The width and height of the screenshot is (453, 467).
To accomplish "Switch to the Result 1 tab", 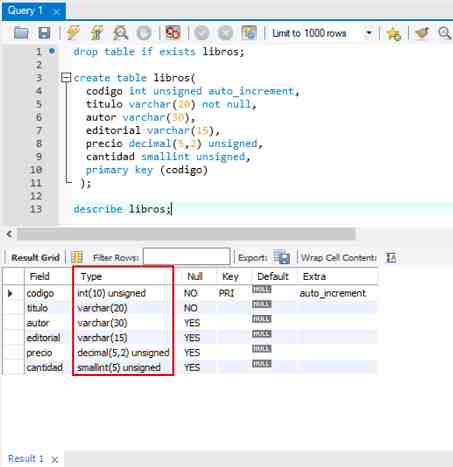I will point(26,459).
